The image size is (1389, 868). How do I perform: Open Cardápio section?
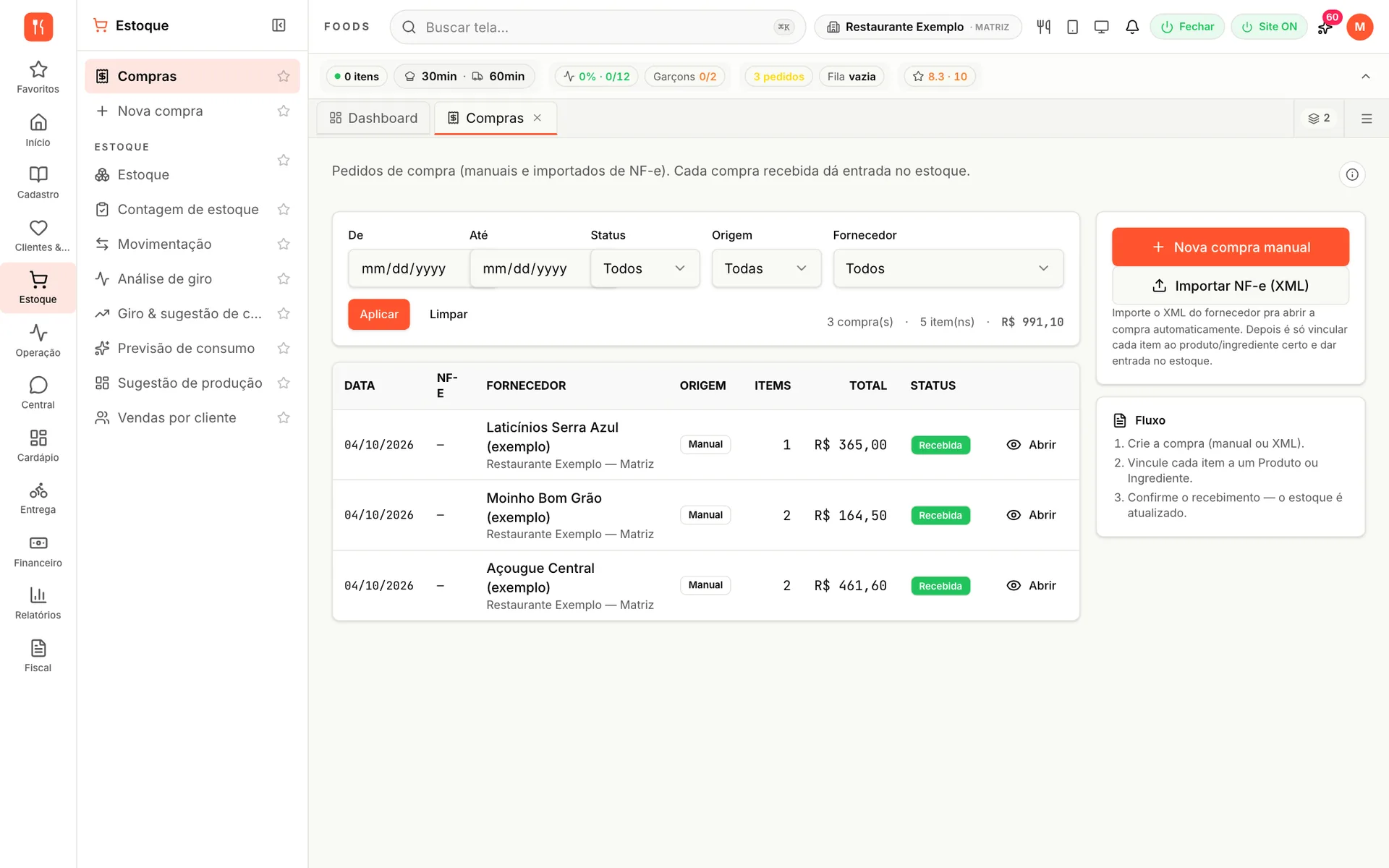(38, 446)
